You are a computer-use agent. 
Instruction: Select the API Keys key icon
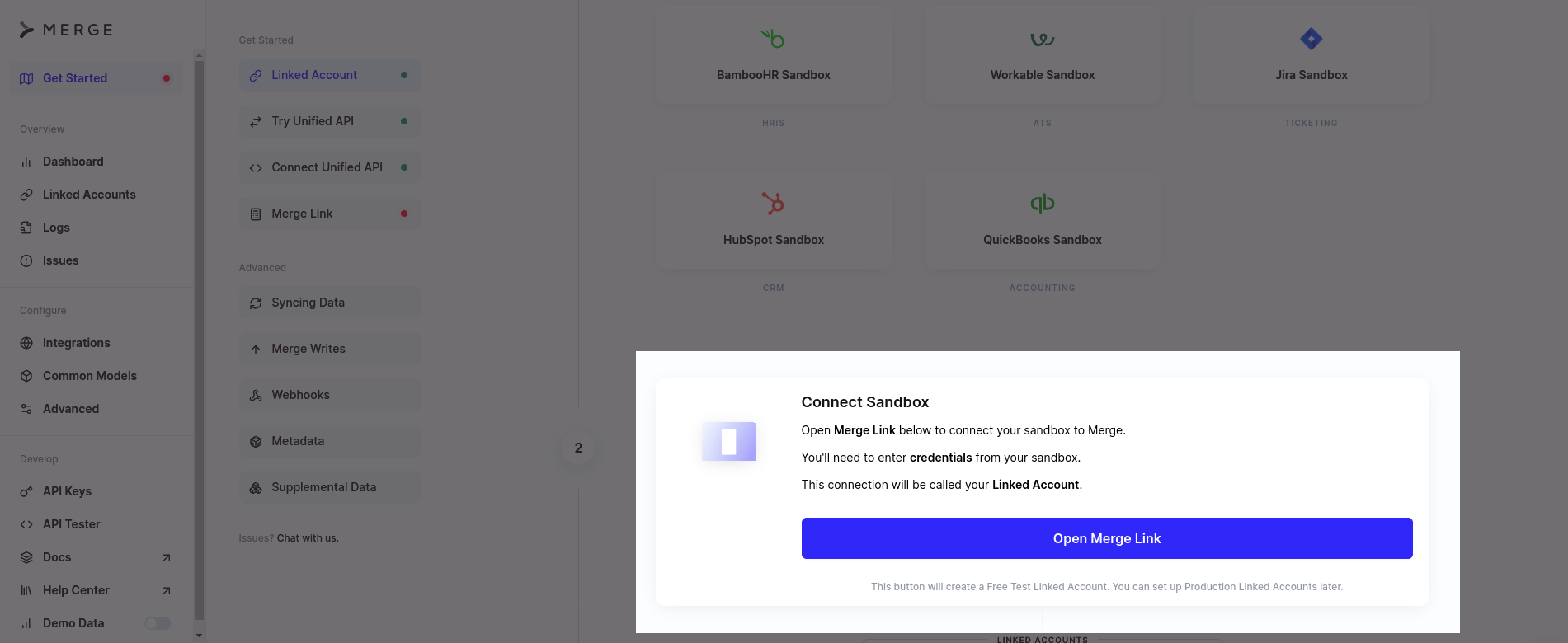click(x=26, y=490)
